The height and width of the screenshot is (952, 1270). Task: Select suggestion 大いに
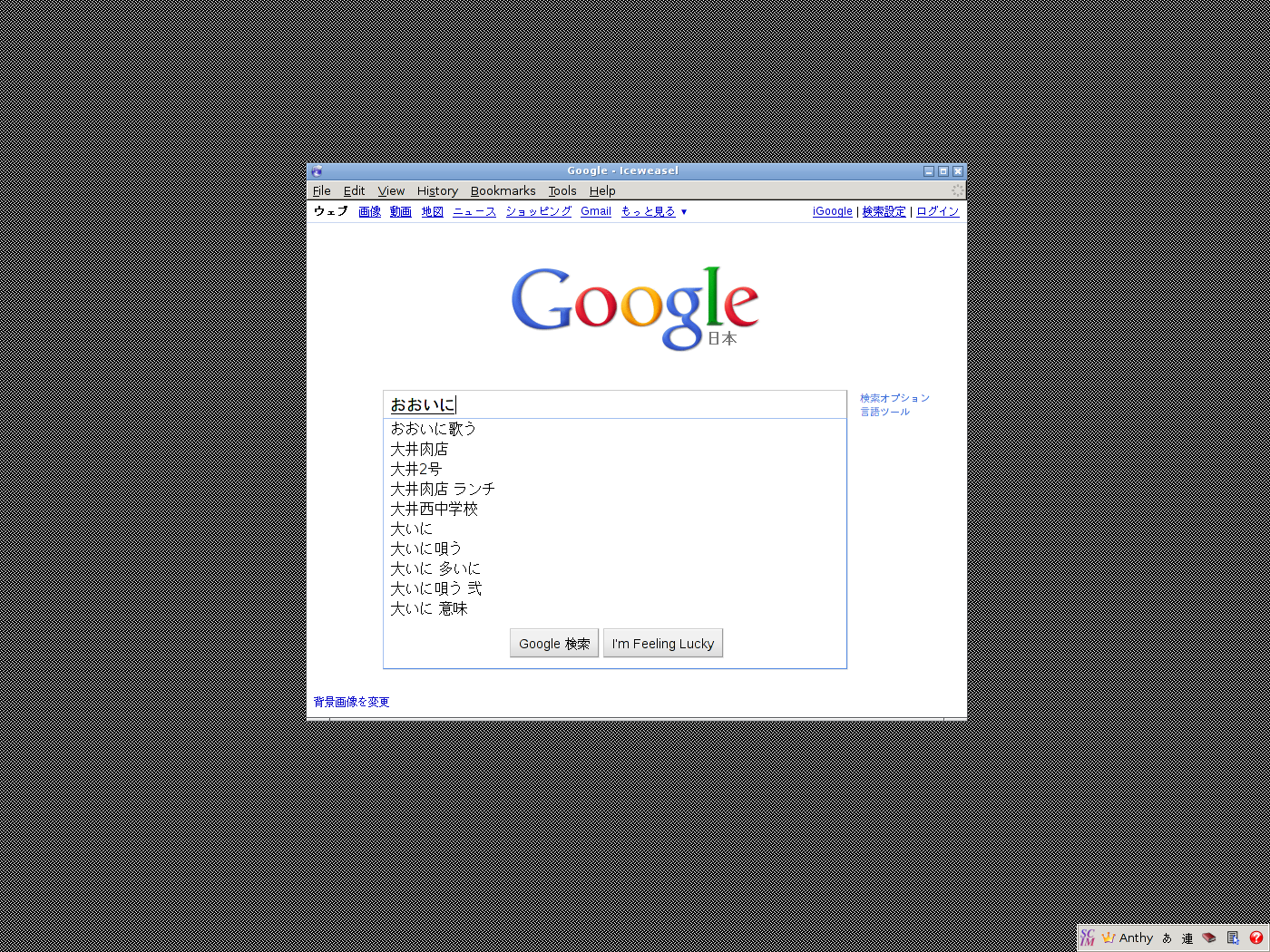click(x=615, y=529)
